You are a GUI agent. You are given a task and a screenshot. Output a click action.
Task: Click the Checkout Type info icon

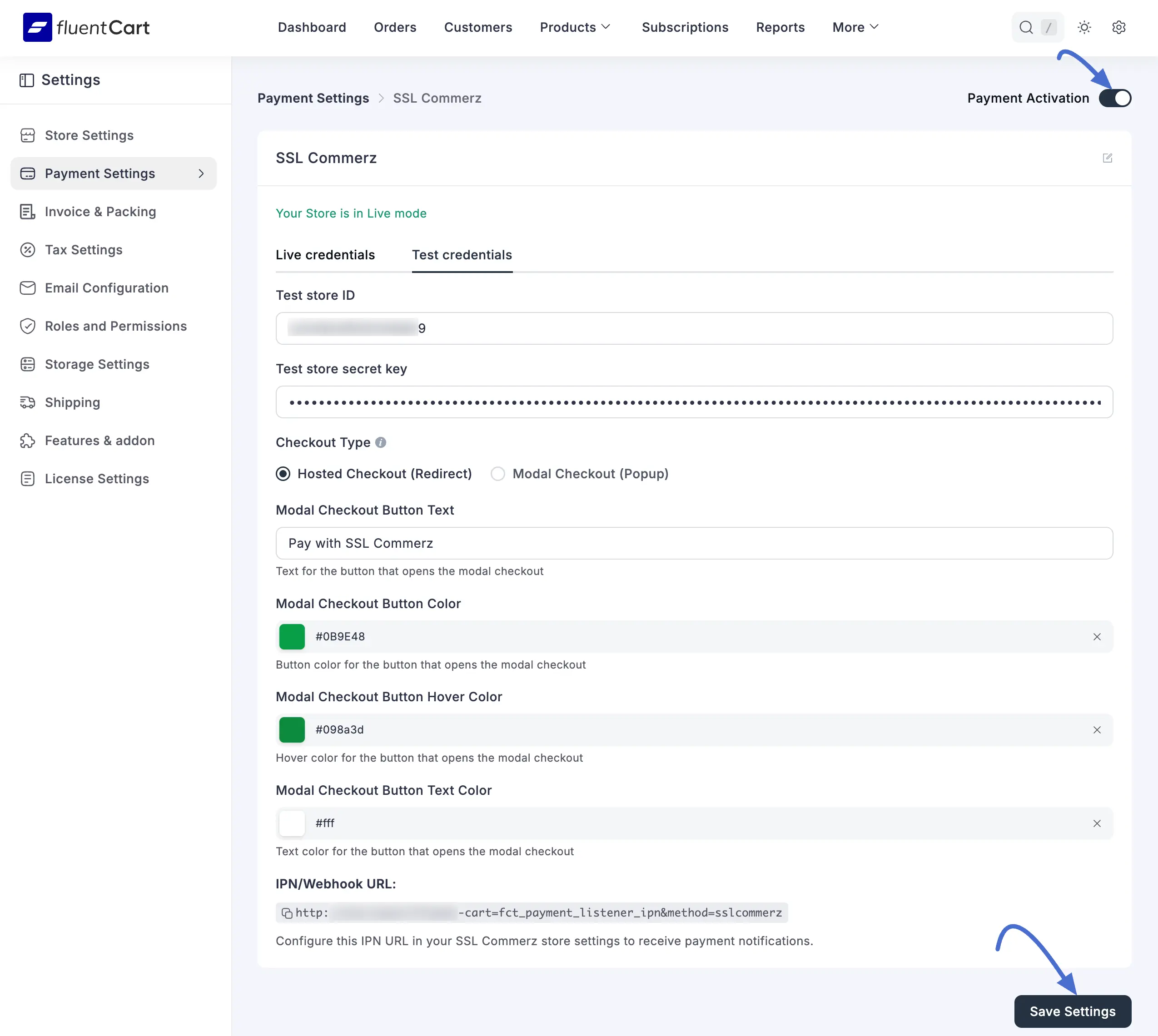click(381, 442)
